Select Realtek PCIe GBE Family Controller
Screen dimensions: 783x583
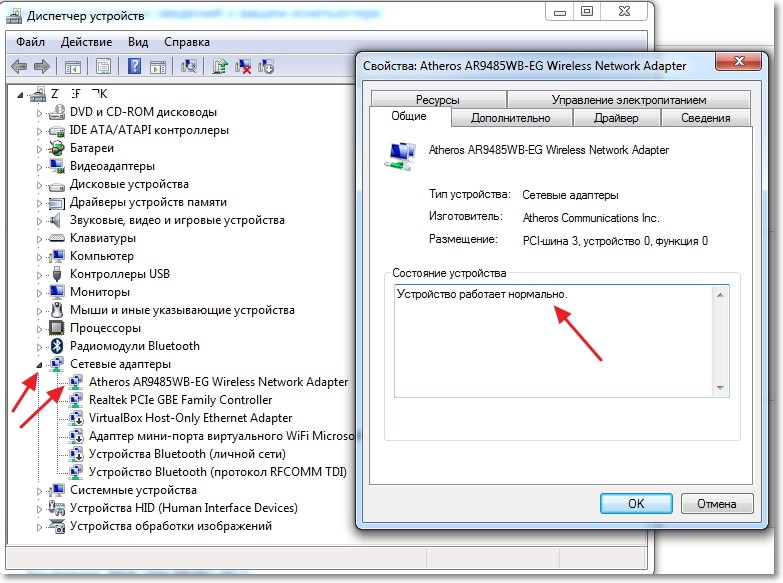tap(180, 400)
